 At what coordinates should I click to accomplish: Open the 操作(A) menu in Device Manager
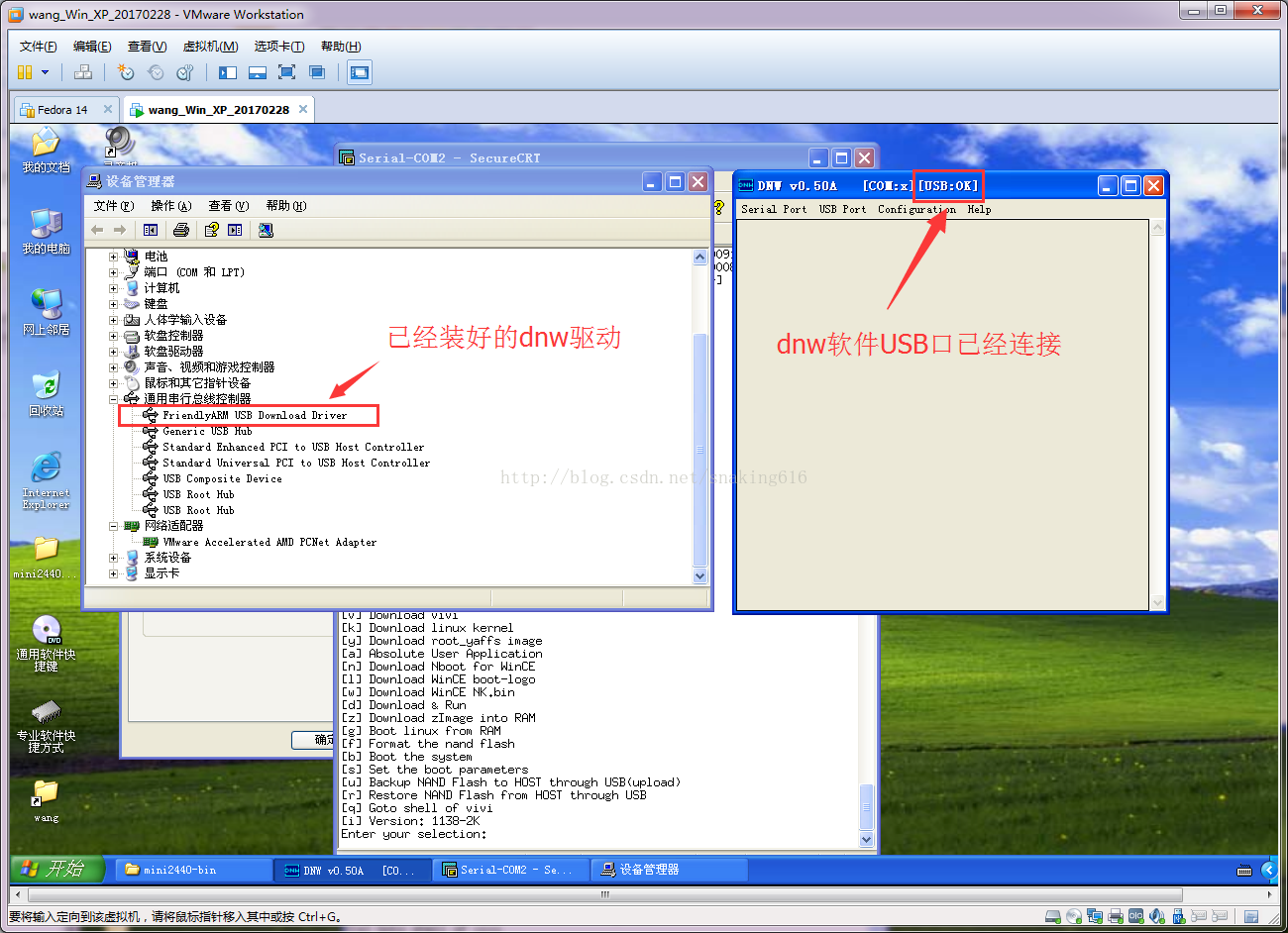coord(170,206)
